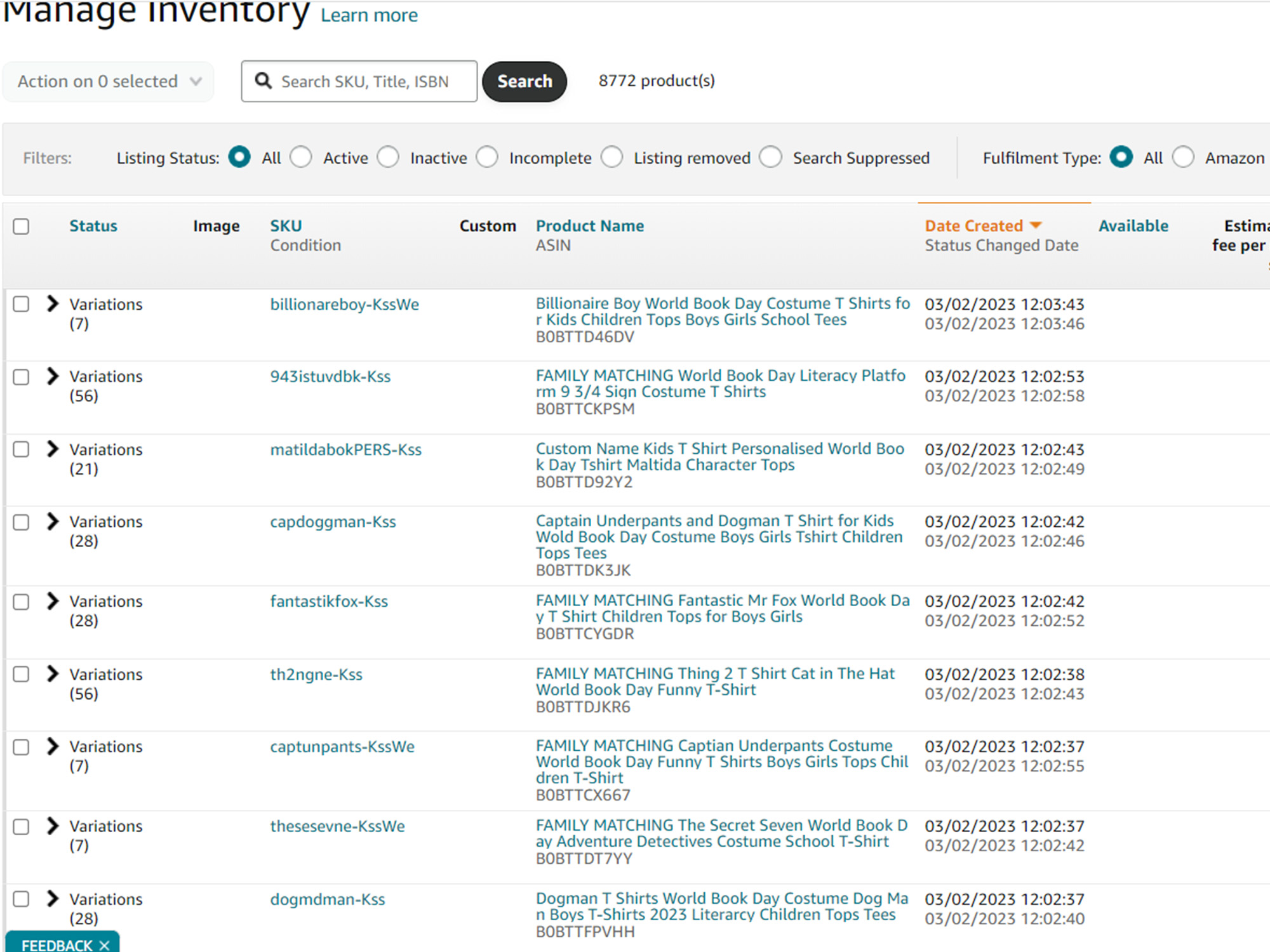Open SKU link fantastikfox-Kss
Screen dimensions: 1270x952
329,602
